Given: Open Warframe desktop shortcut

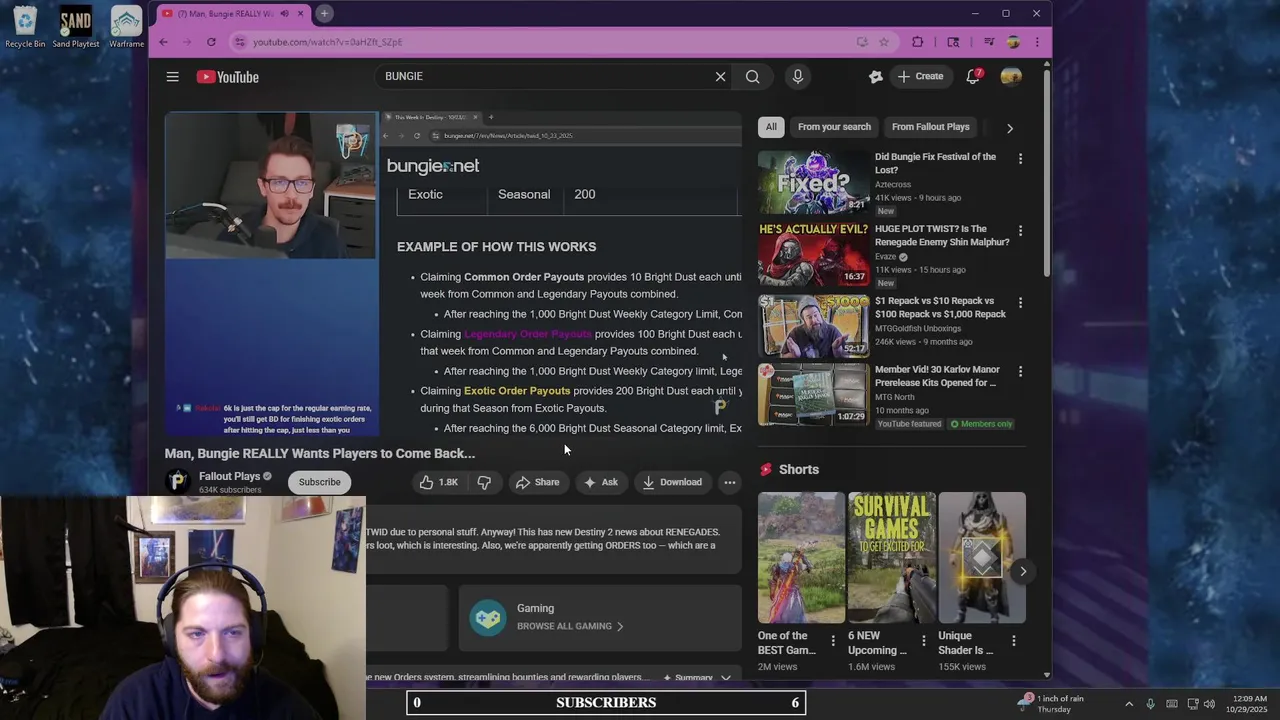Looking at the screenshot, I should coord(126,28).
